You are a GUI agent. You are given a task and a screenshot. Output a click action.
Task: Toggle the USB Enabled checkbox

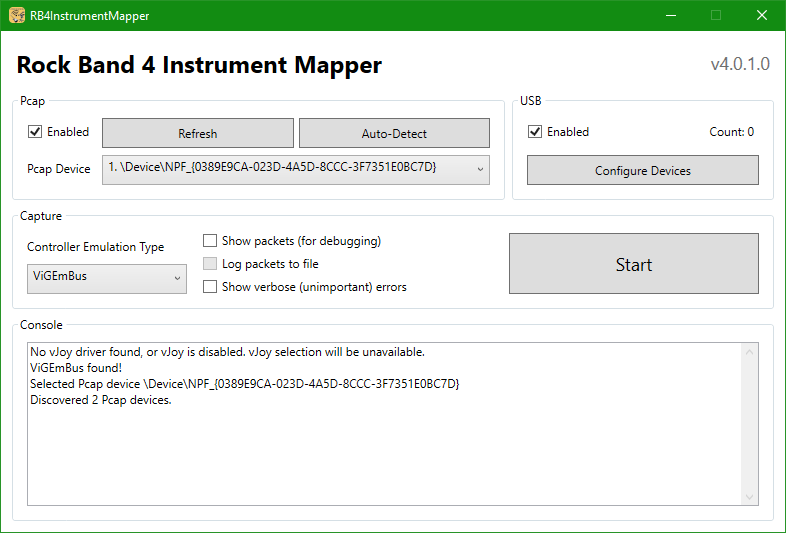coord(535,132)
